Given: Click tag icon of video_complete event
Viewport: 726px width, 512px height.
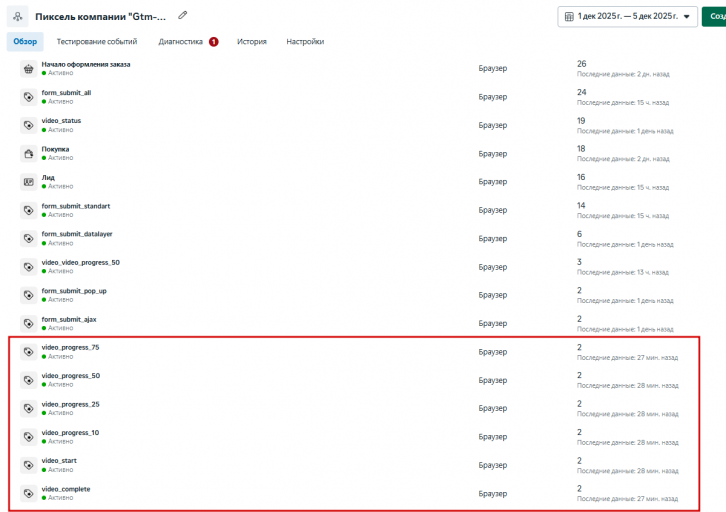Looking at the screenshot, I should (29, 493).
